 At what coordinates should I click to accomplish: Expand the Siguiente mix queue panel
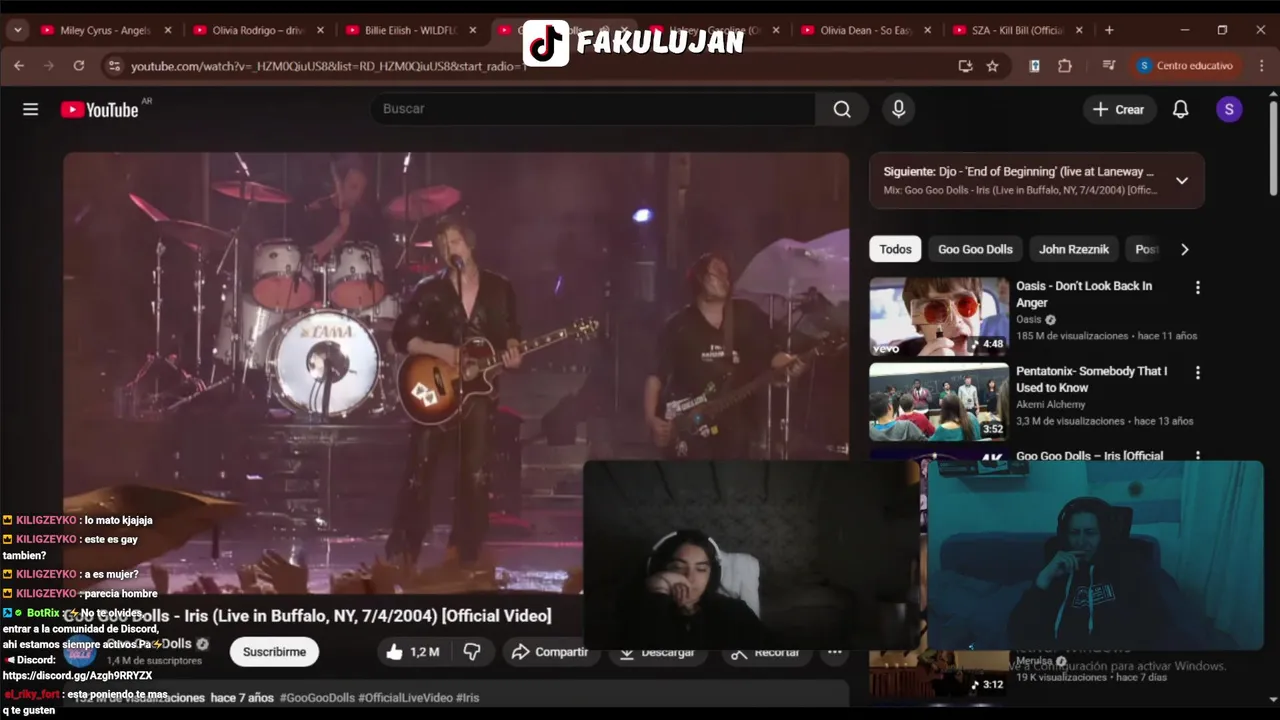point(1181,181)
